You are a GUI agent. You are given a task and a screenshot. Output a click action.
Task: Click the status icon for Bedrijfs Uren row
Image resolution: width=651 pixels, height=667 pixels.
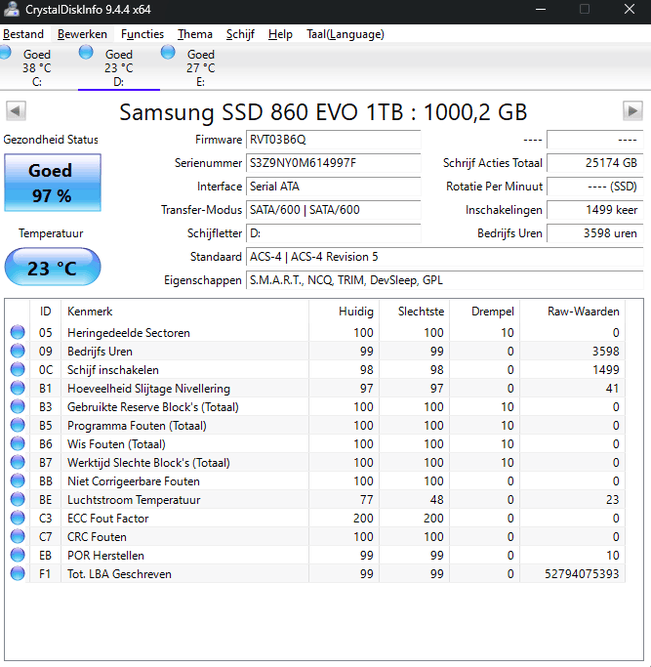17,351
